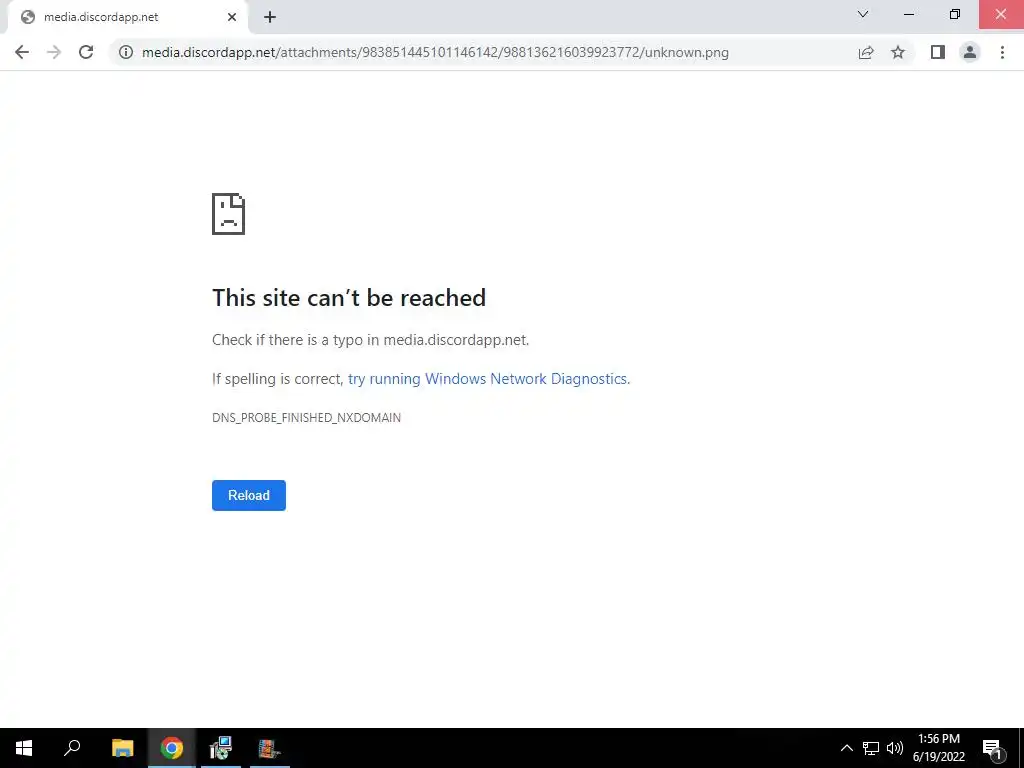Image resolution: width=1024 pixels, height=768 pixels.
Task: Close the media.discordapp.net tab
Action: pyautogui.click(x=232, y=18)
